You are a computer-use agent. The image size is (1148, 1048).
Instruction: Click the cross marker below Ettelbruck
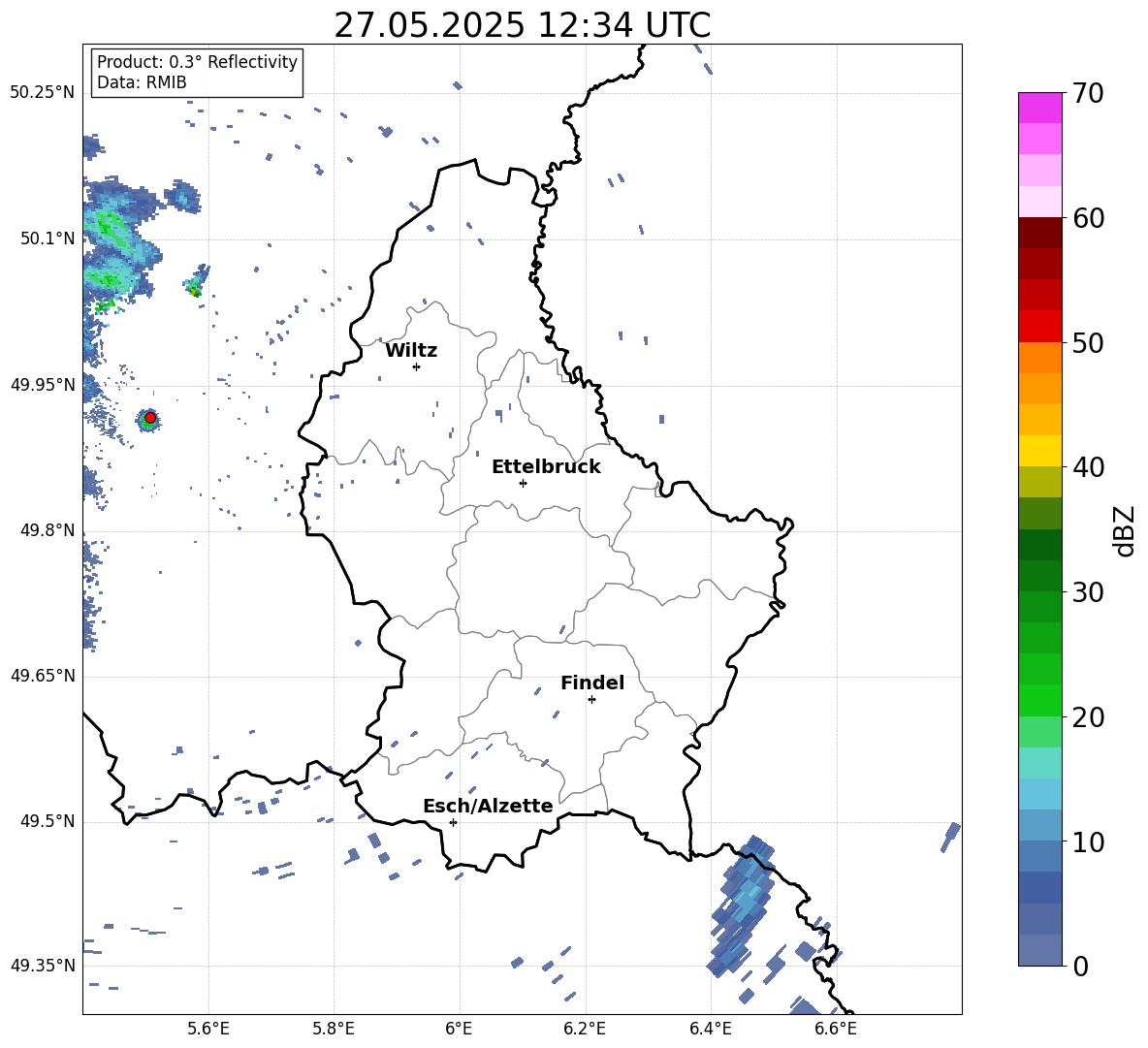(x=523, y=483)
